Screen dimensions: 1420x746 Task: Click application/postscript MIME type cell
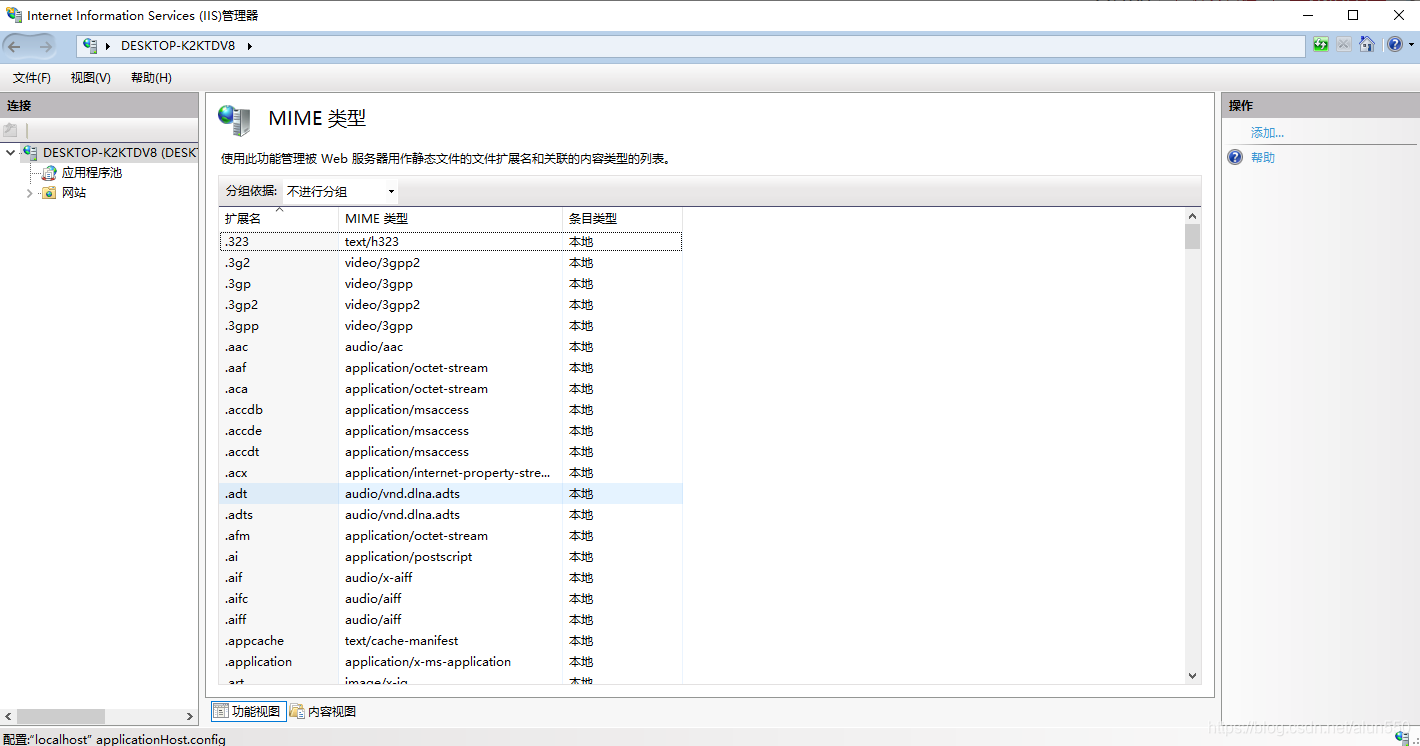[409, 557]
